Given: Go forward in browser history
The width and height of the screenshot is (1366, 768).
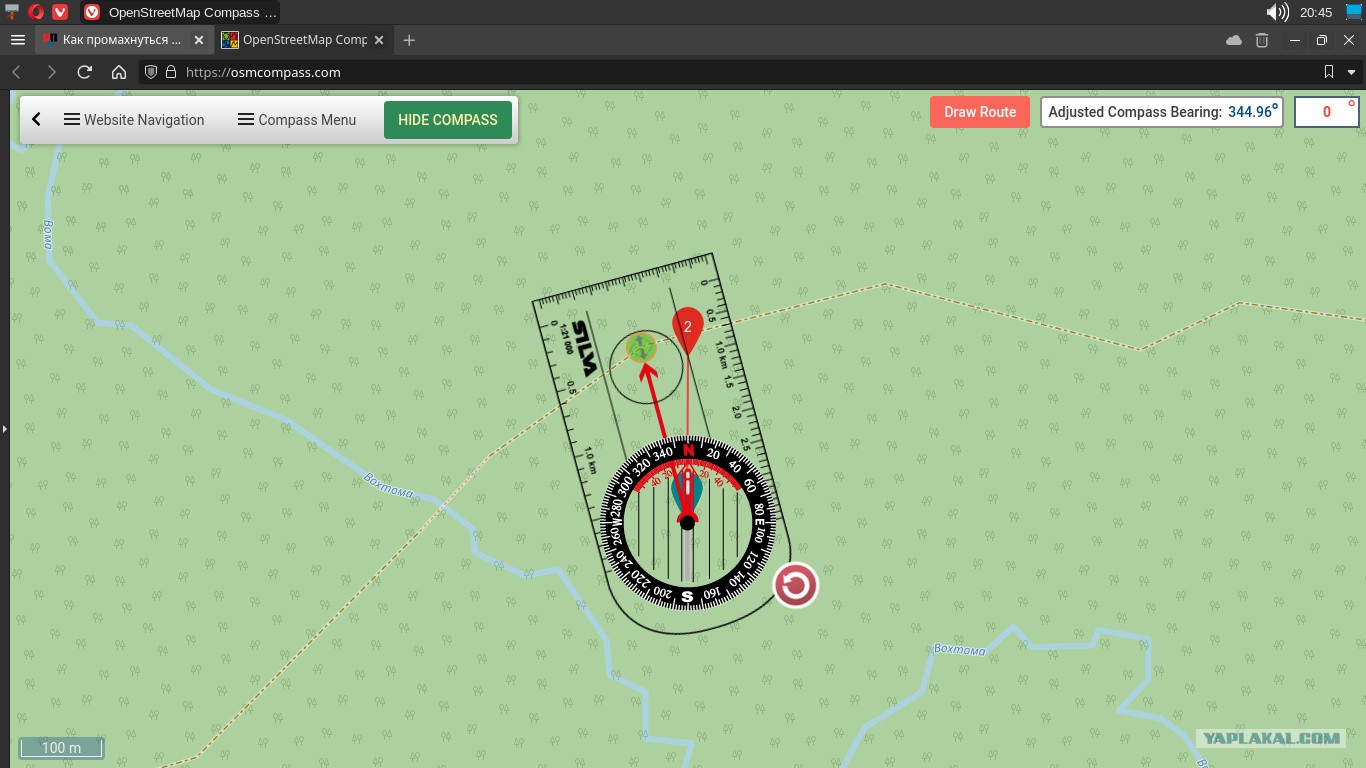Looking at the screenshot, I should pyautogui.click(x=51, y=72).
